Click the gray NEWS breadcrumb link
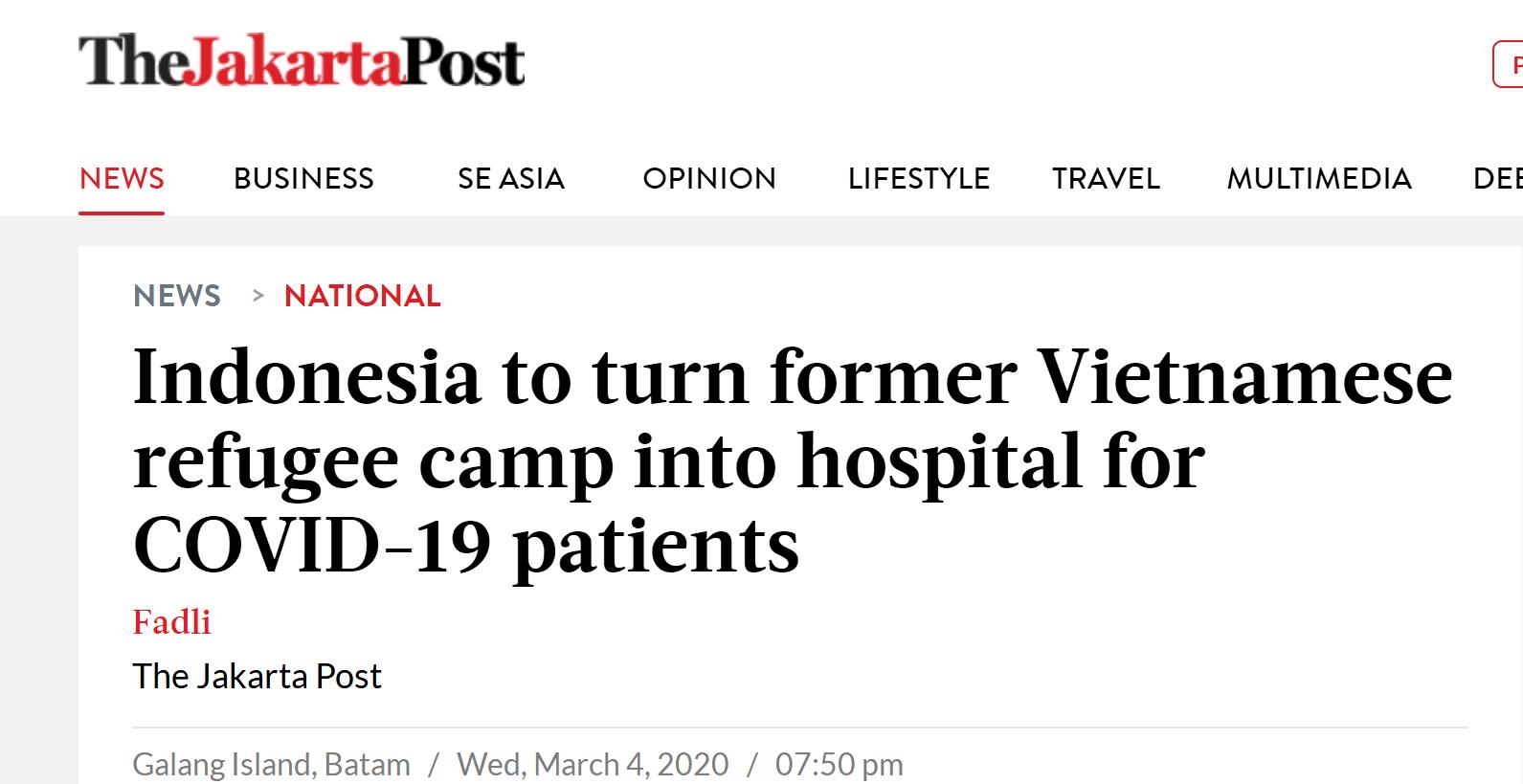 tap(177, 296)
